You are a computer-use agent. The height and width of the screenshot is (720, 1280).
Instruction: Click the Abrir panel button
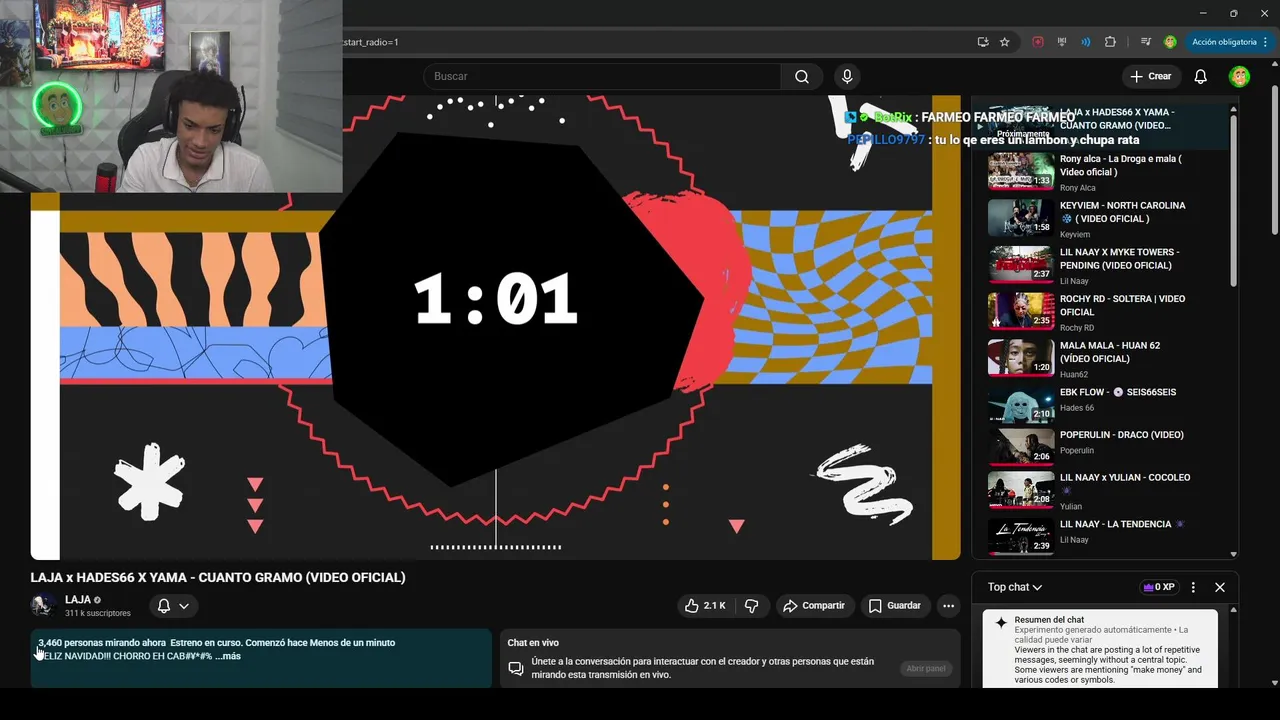click(926, 669)
